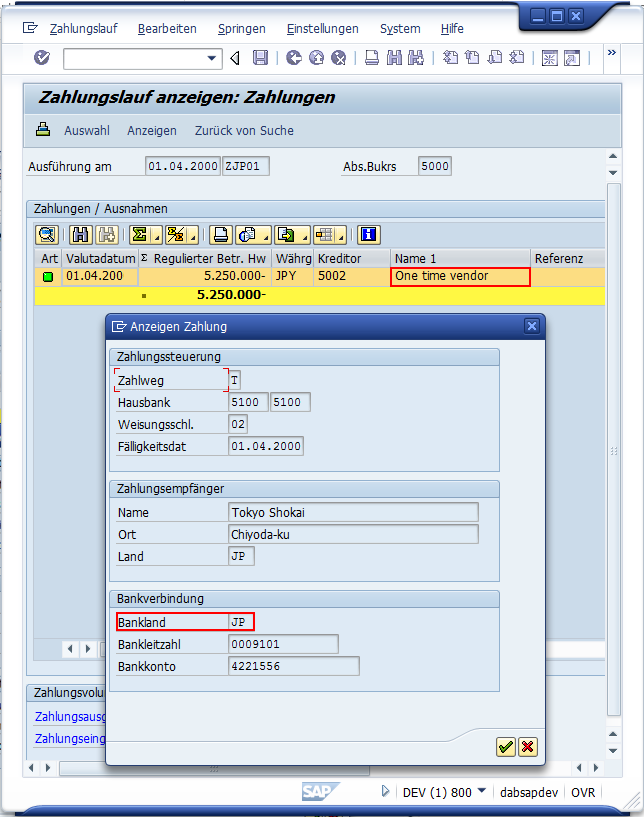Click the Print icon in the standard toolbar
Image resolution: width=644 pixels, height=817 pixels.
click(372, 57)
